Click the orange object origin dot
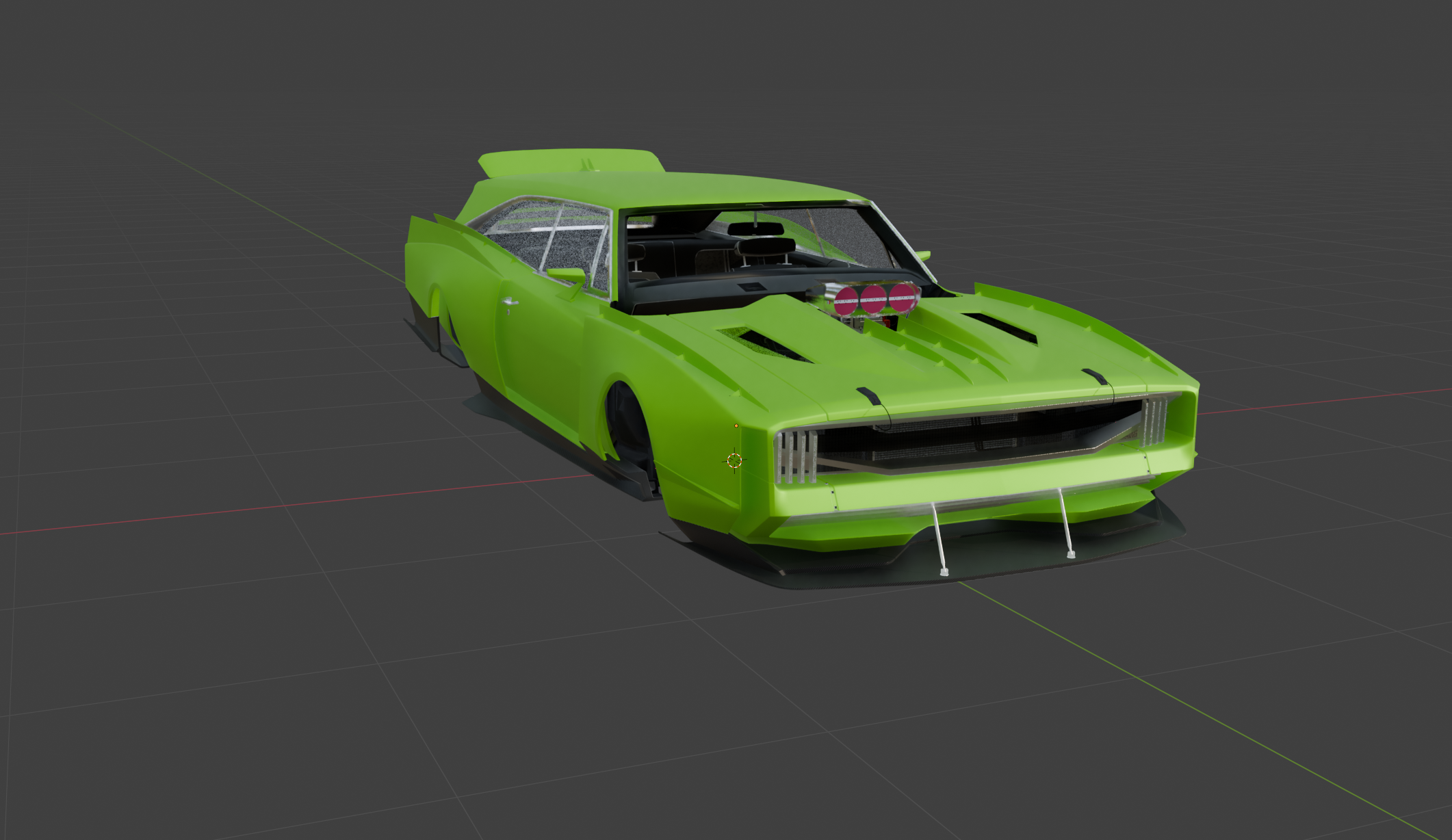 pos(736,425)
